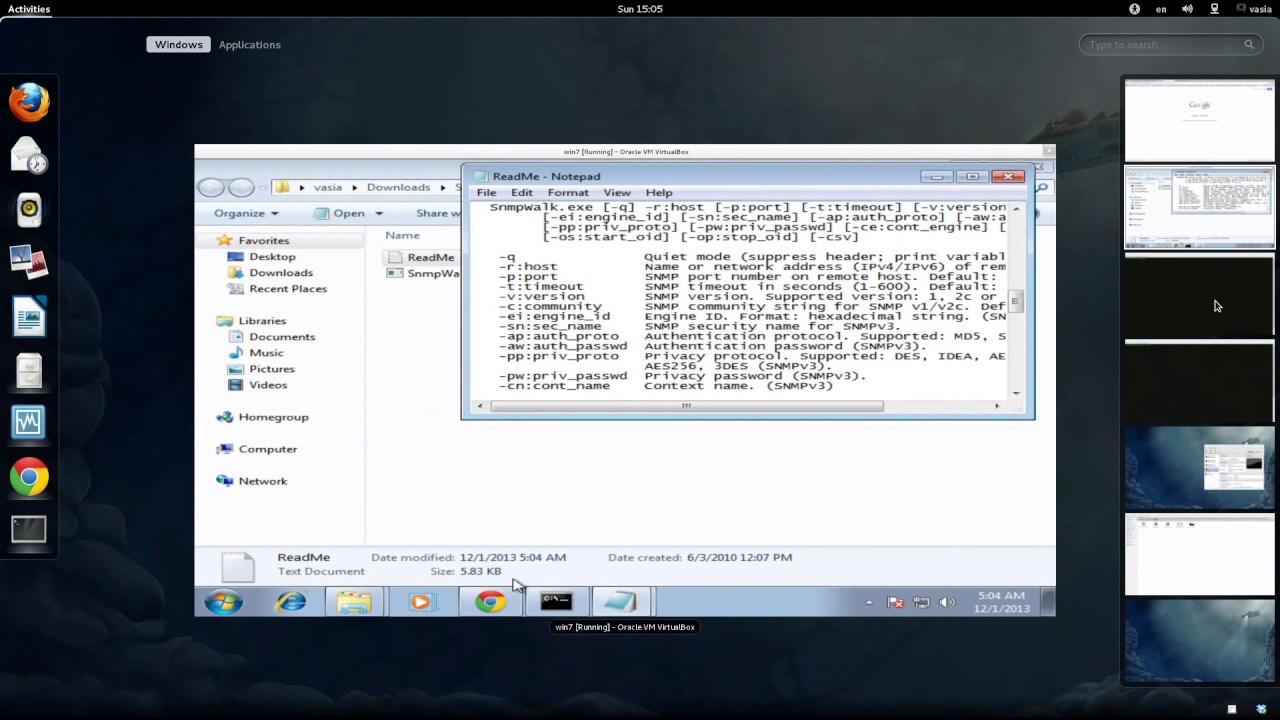
Task: Click Dropbox icon in message tray
Action: (x=1261, y=709)
